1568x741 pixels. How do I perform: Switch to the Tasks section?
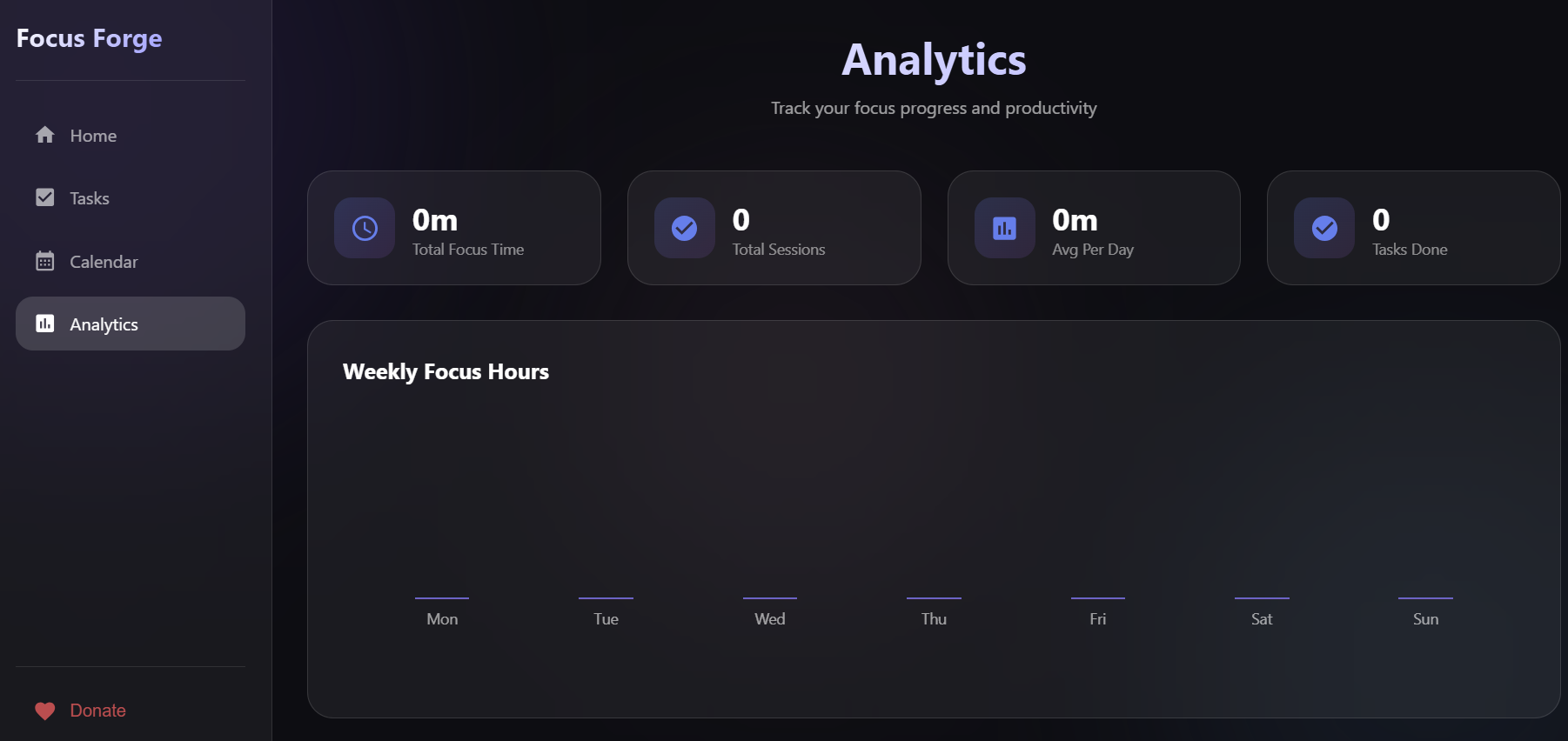tap(89, 197)
